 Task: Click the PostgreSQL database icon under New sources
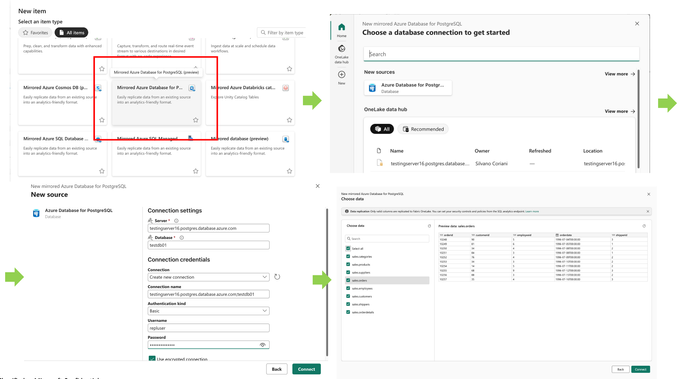click(372, 88)
